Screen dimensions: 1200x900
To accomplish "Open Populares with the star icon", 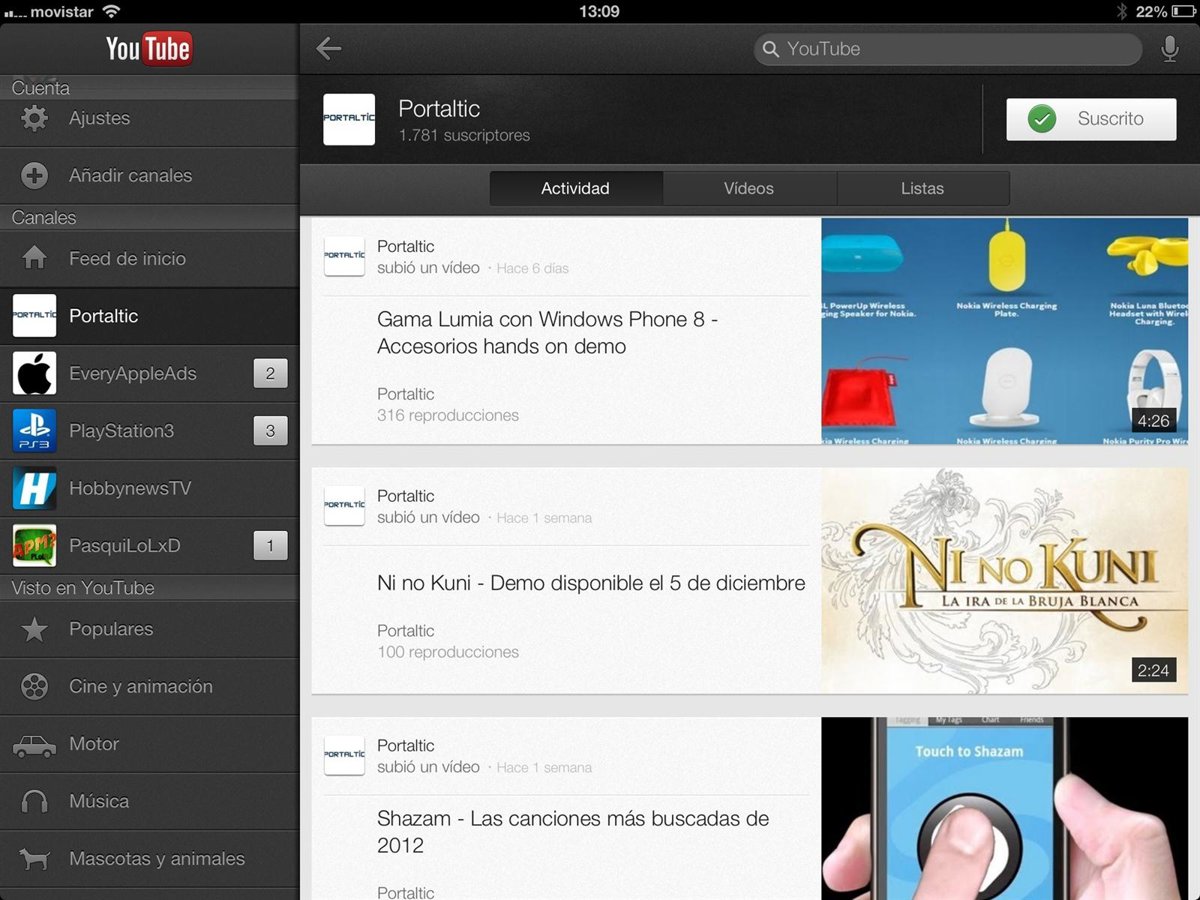I will pyautogui.click(x=35, y=629).
